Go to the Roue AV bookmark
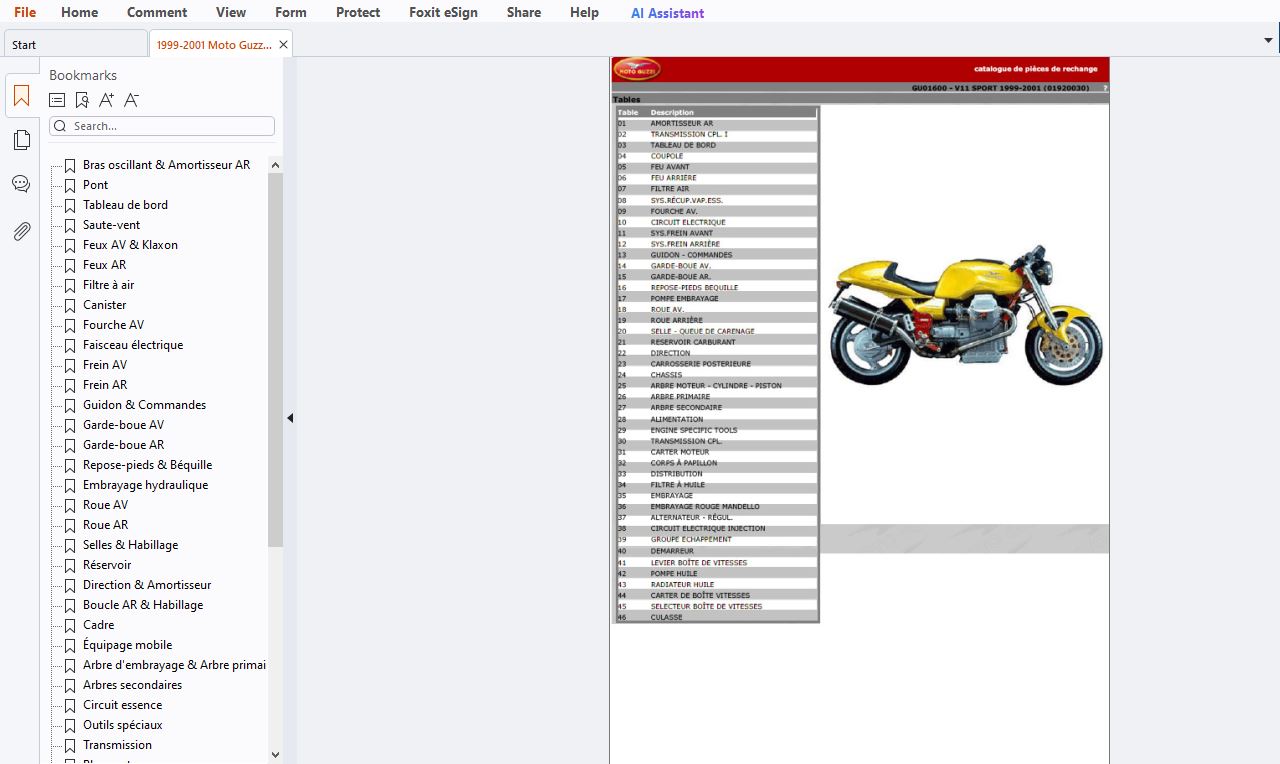 [105, 505]
